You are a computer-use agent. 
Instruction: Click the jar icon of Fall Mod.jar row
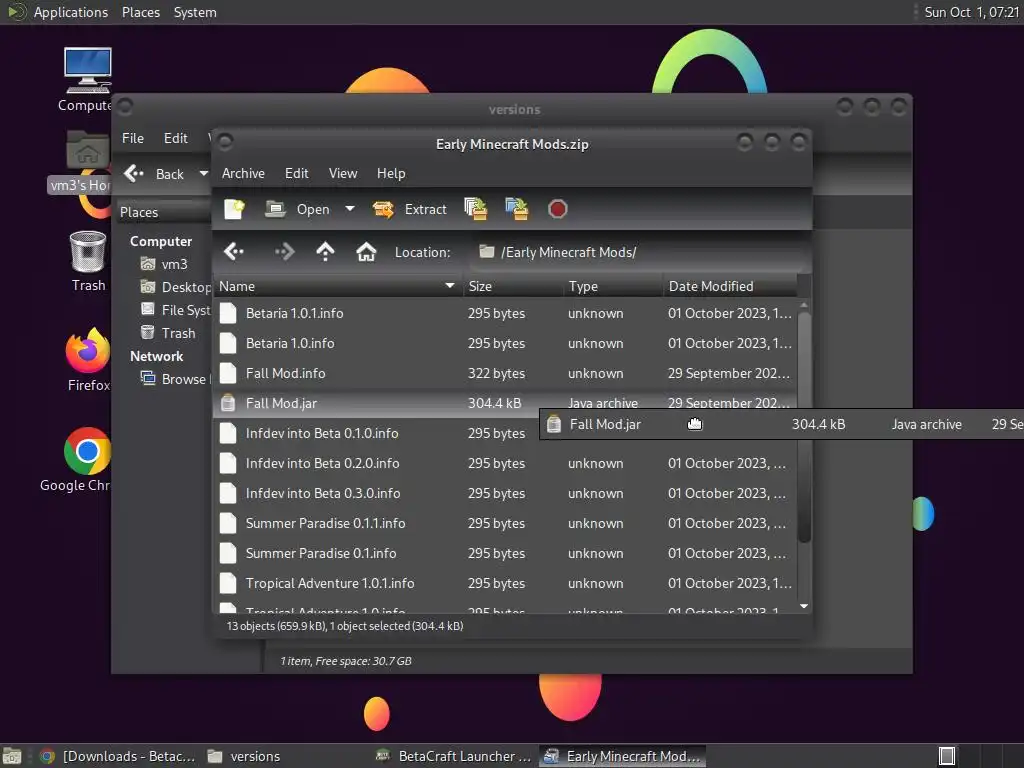[x=228, y=403]
